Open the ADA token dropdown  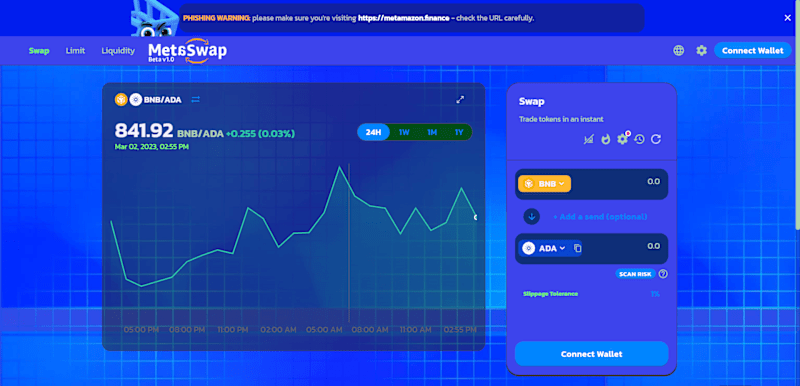(544, 248)
